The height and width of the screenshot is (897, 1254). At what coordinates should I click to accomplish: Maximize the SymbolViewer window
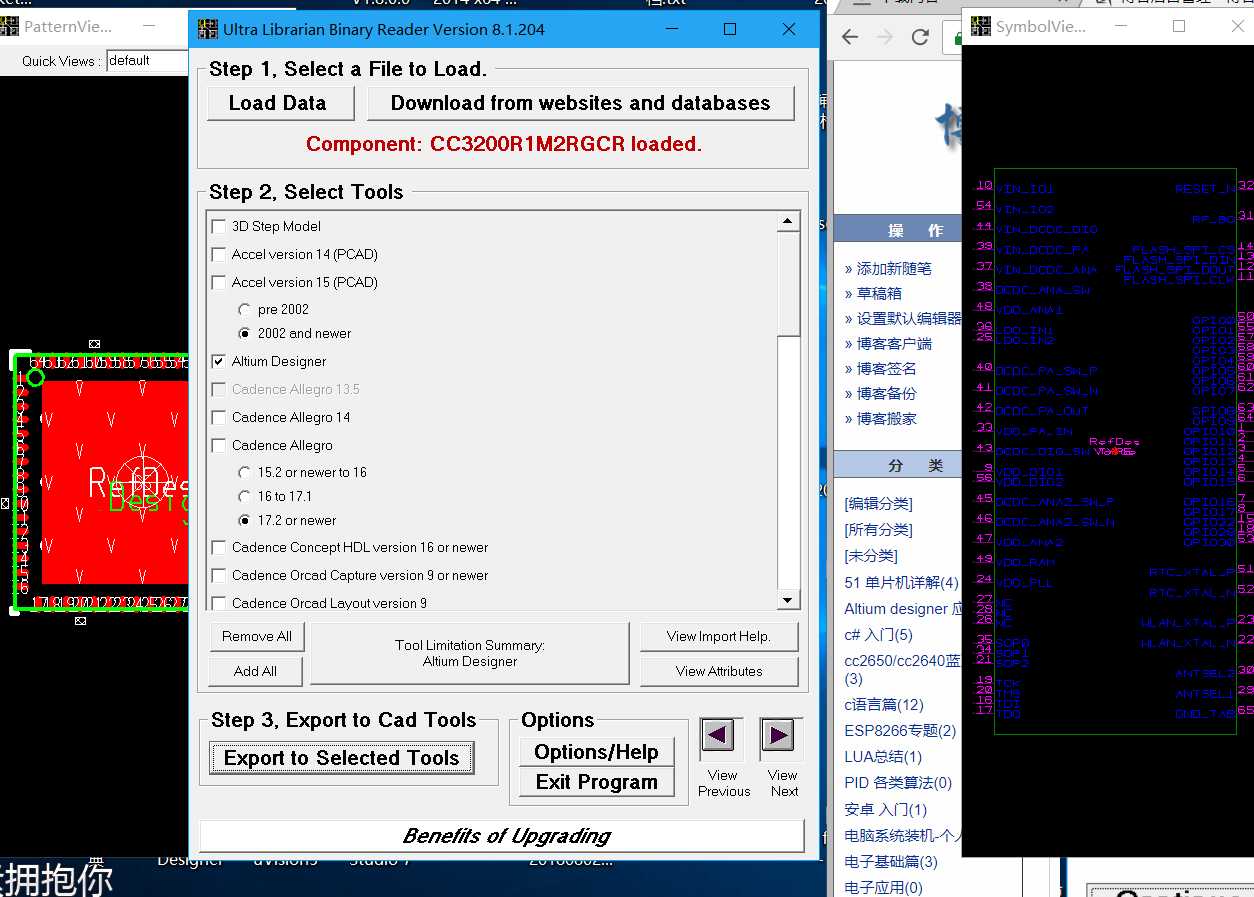1179,27
